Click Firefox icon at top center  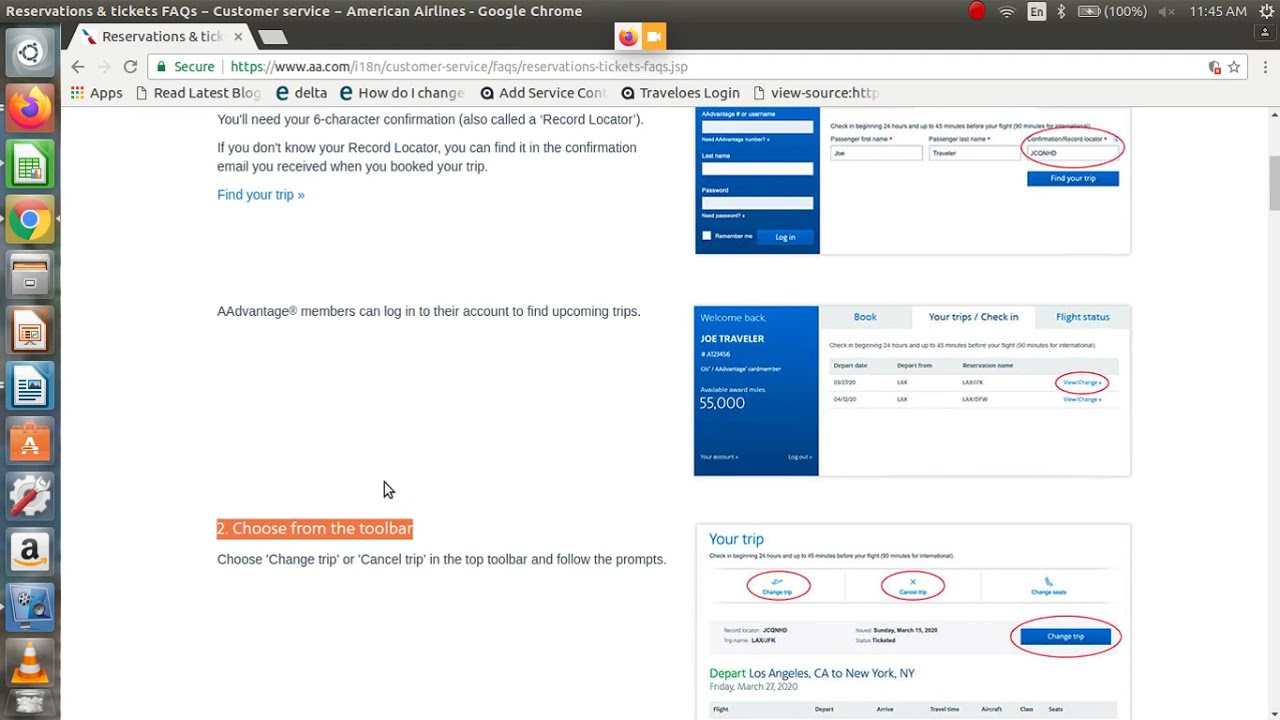(x=628, y=37)
